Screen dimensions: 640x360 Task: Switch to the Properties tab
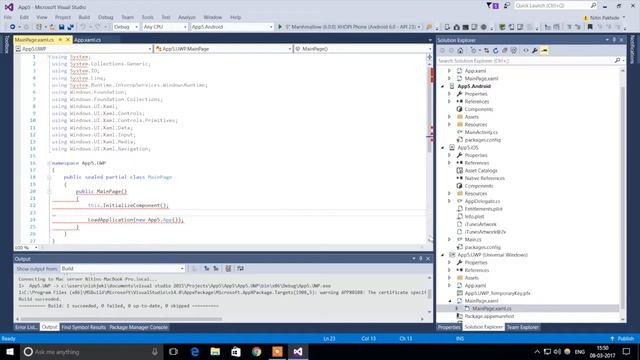pyautogui.click(x=449, y=327)
